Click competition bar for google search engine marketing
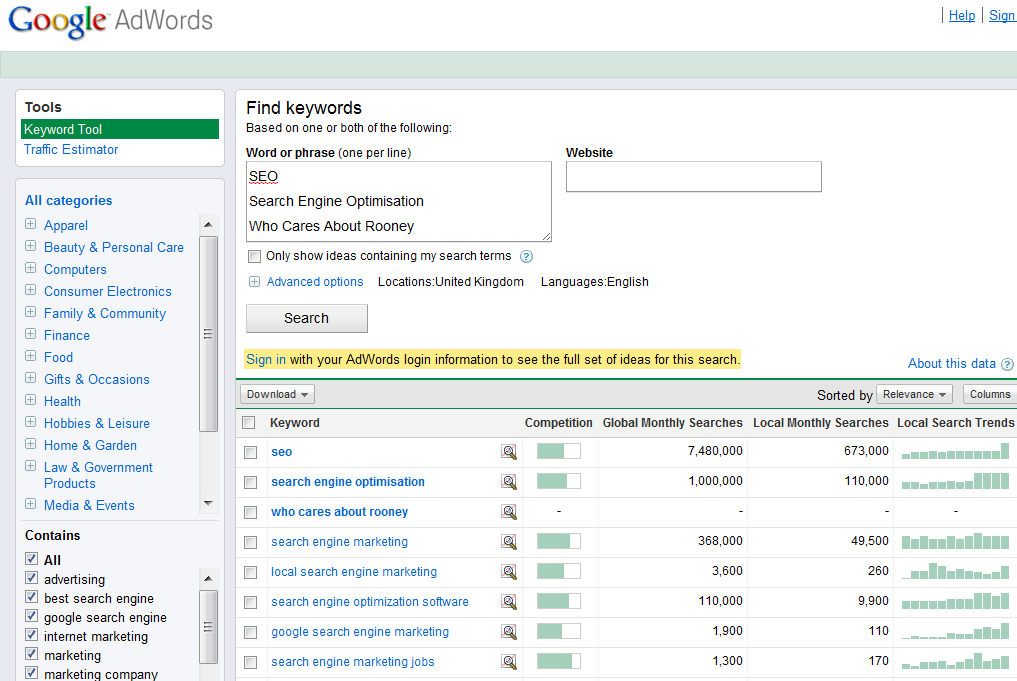Image resolution: width=1017 pixels, height=681 pixels. (558, 631)
